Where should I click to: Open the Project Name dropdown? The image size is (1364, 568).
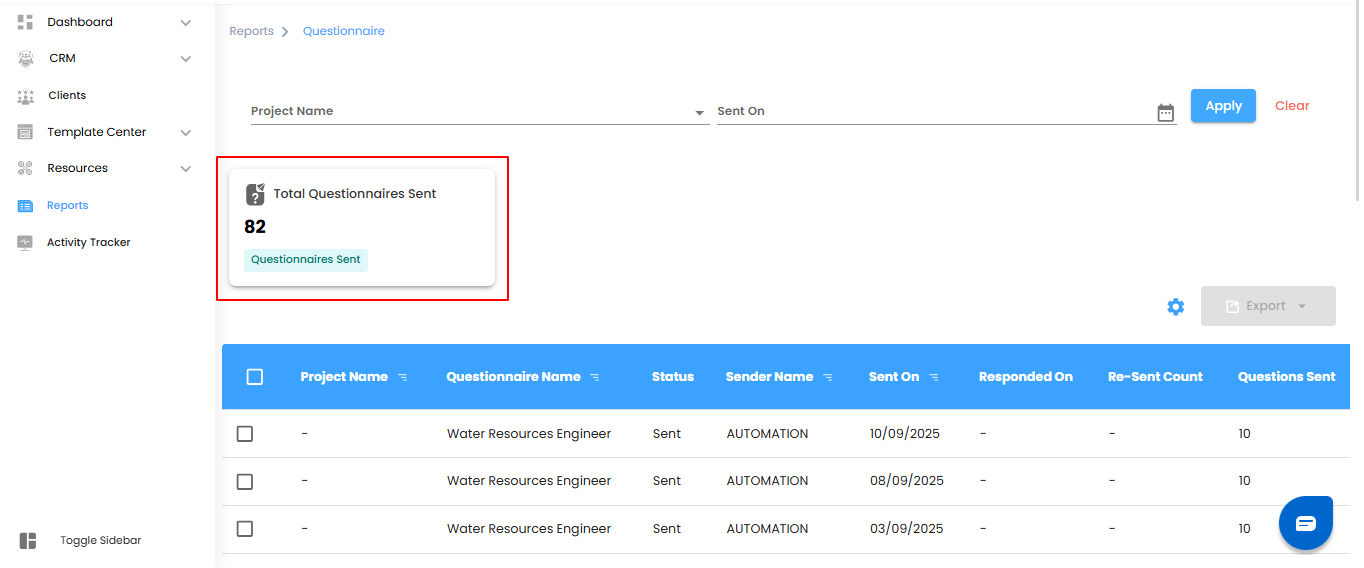coord(479,111)
